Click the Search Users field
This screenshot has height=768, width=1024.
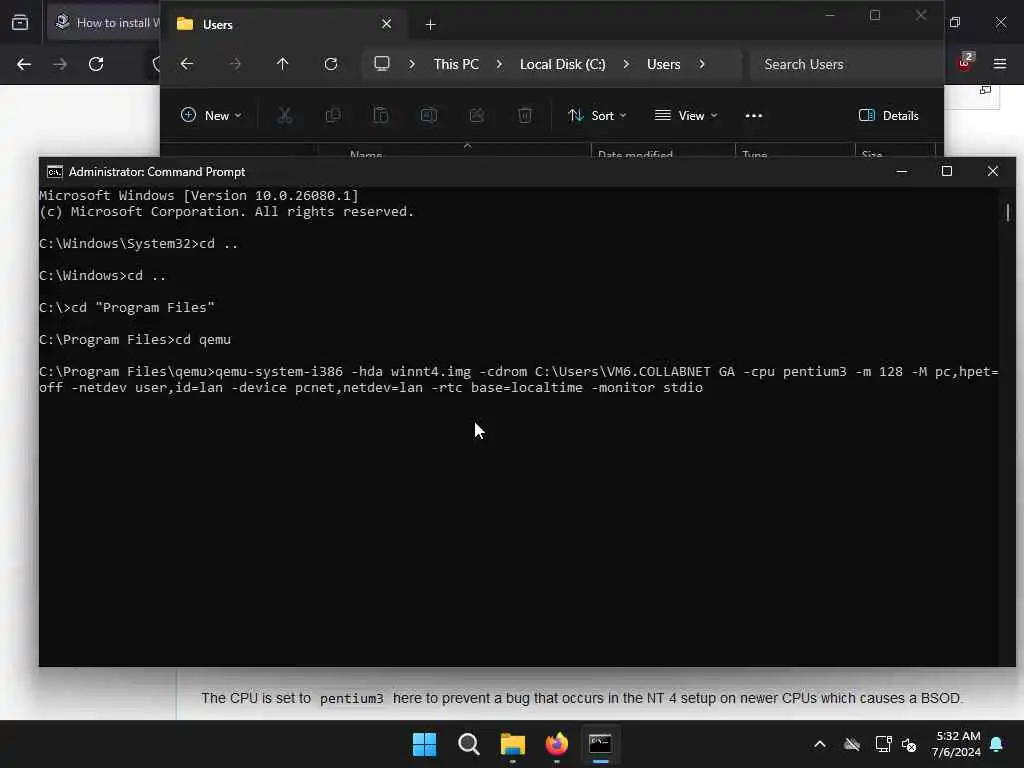(x=846, y=64)
